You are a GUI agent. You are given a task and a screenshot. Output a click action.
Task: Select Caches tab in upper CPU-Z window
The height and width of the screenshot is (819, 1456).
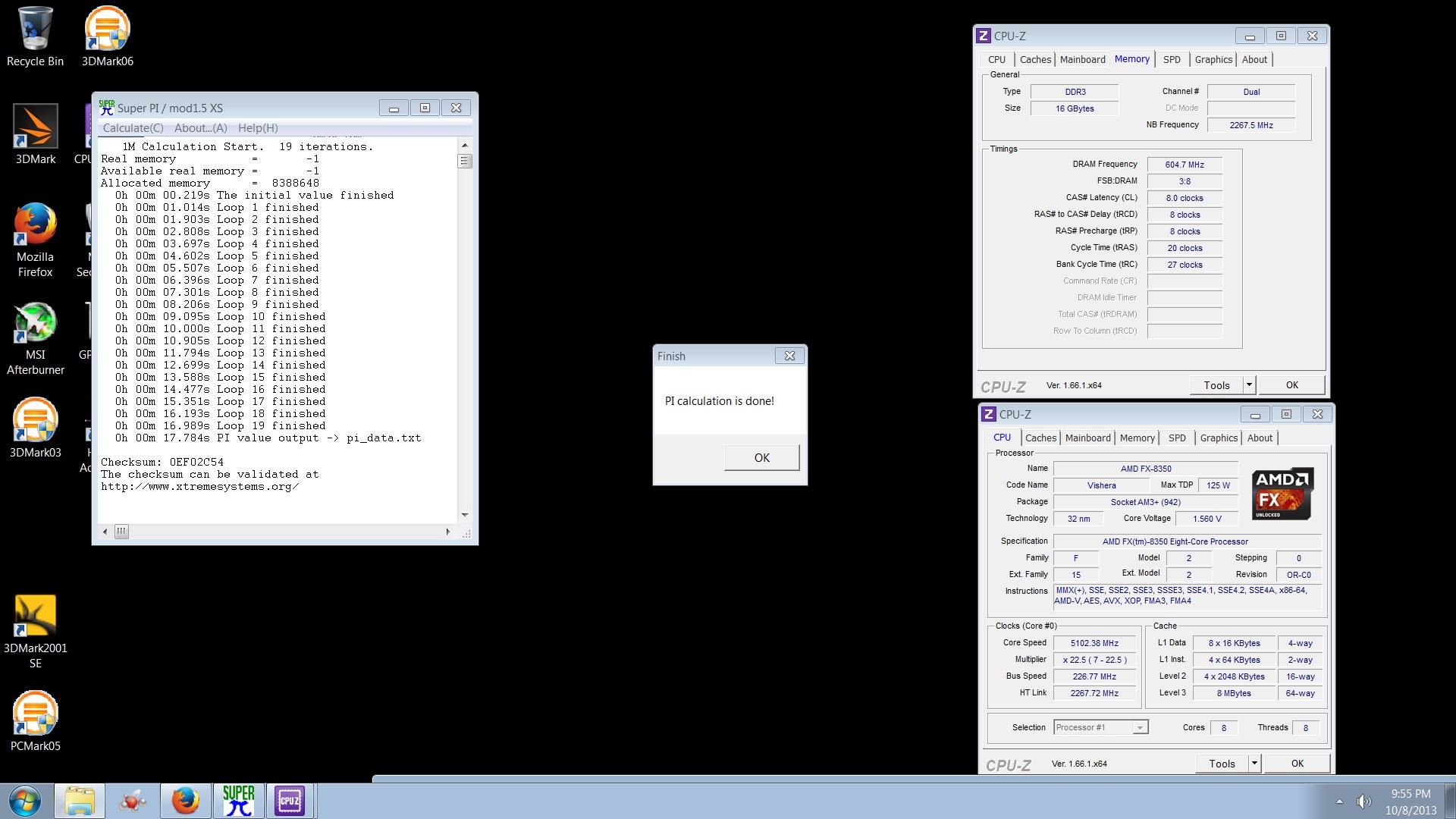1035,59
